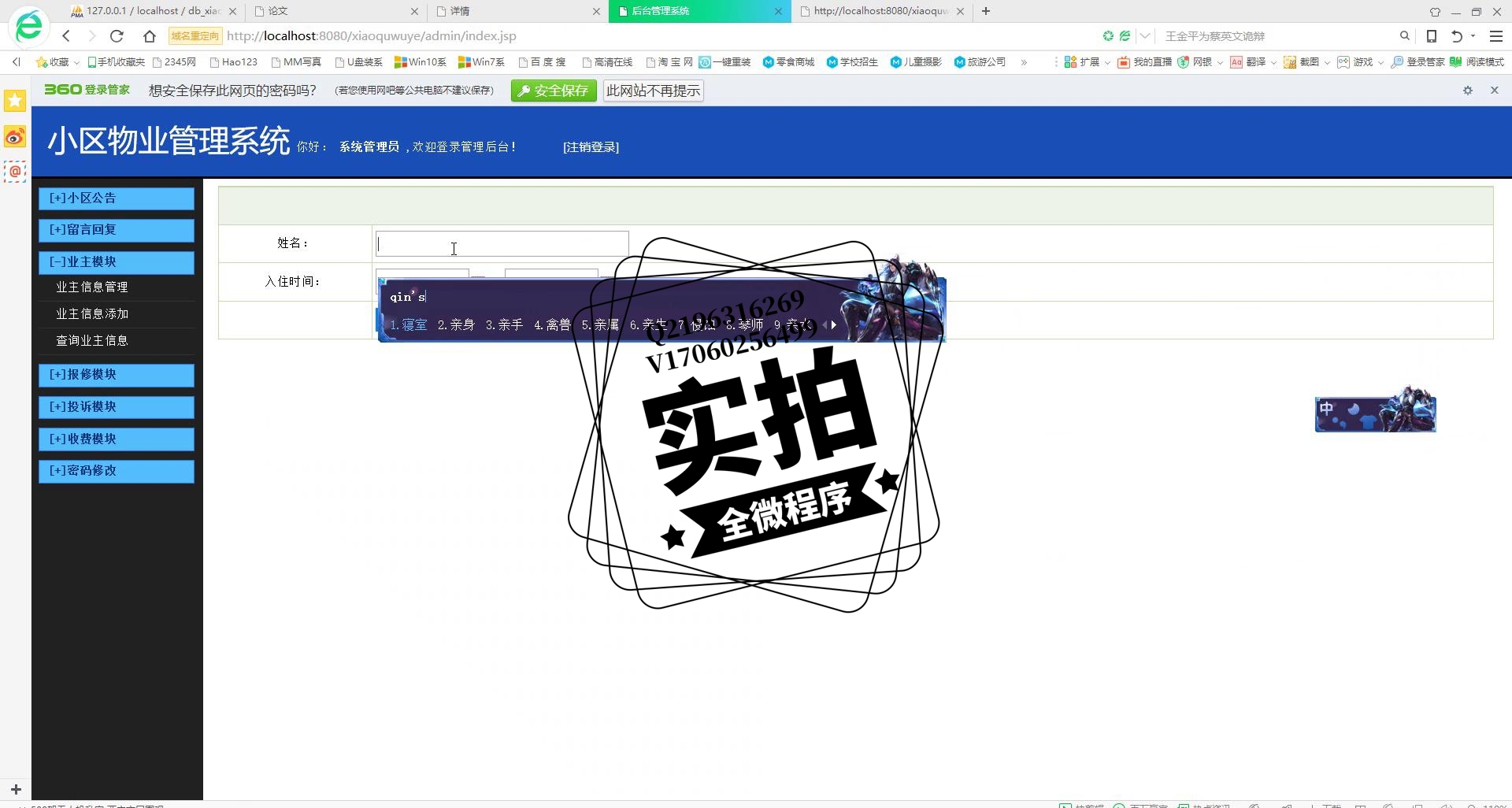The image size is (1512, 808).
Task: Close the 论文 tab
Action: coord(414,12)
